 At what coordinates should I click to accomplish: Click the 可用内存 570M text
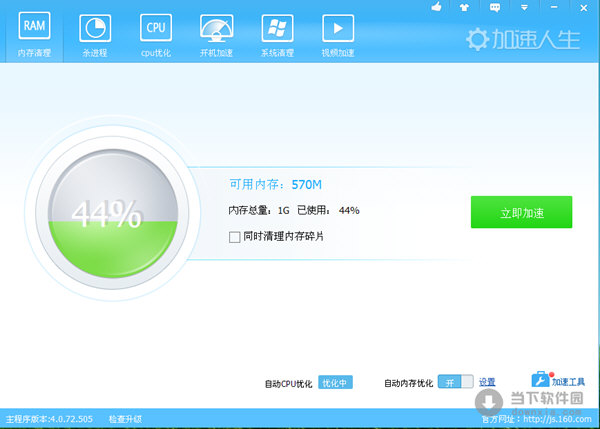[276, 184]
